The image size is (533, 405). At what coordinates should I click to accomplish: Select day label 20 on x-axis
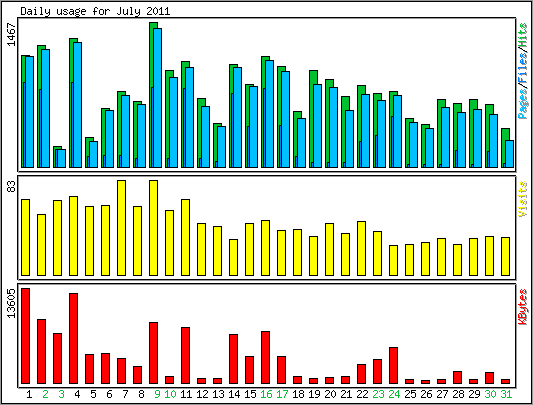(330, 394)
